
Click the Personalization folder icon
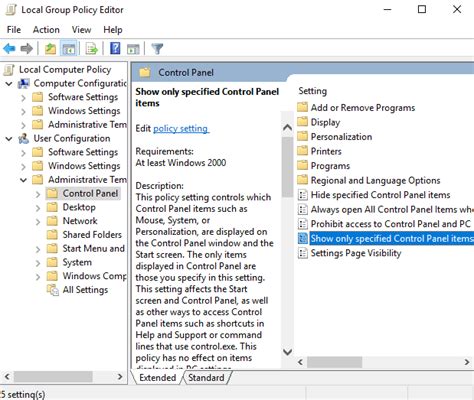302,136
